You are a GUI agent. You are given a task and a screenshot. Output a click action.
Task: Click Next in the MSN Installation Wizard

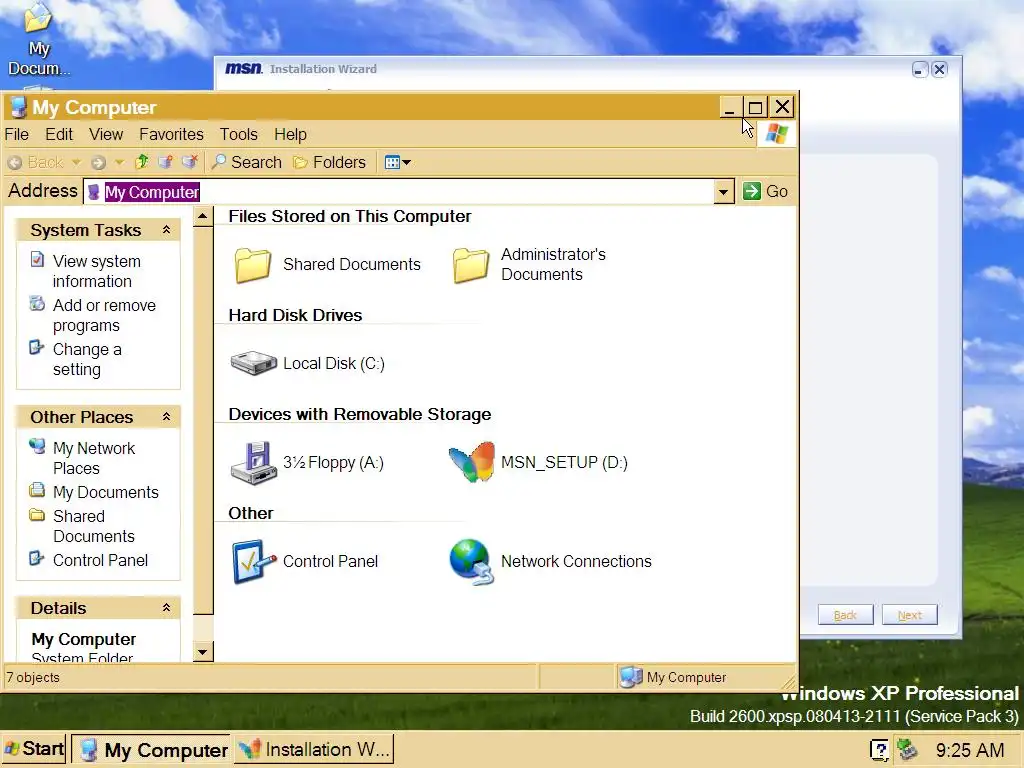(909, 615)
